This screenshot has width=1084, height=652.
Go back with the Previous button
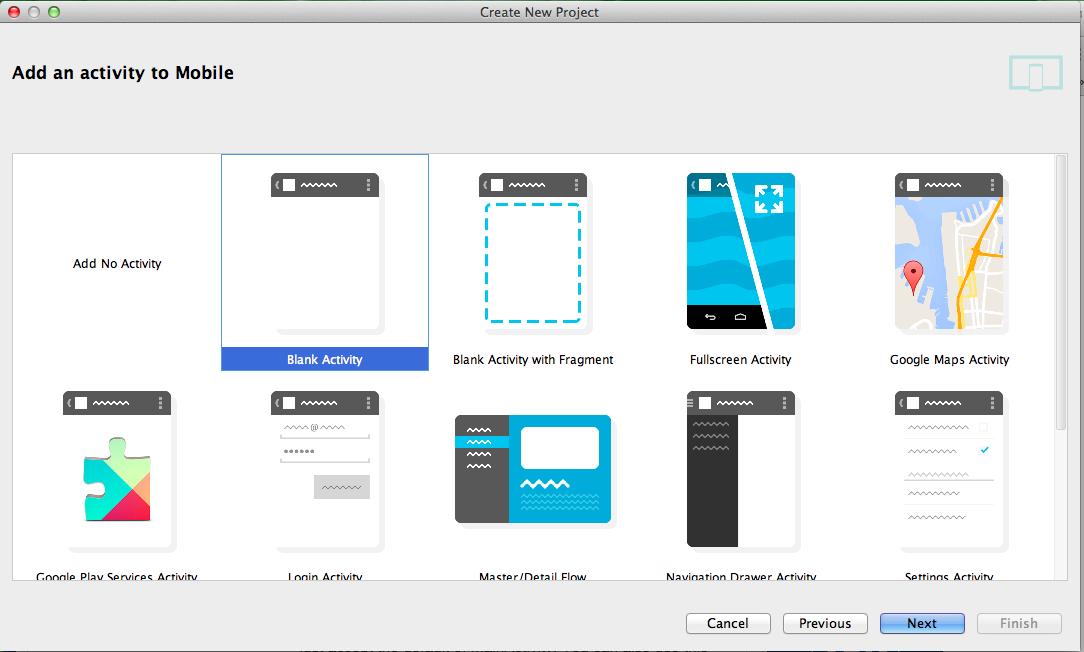[825, 623]
